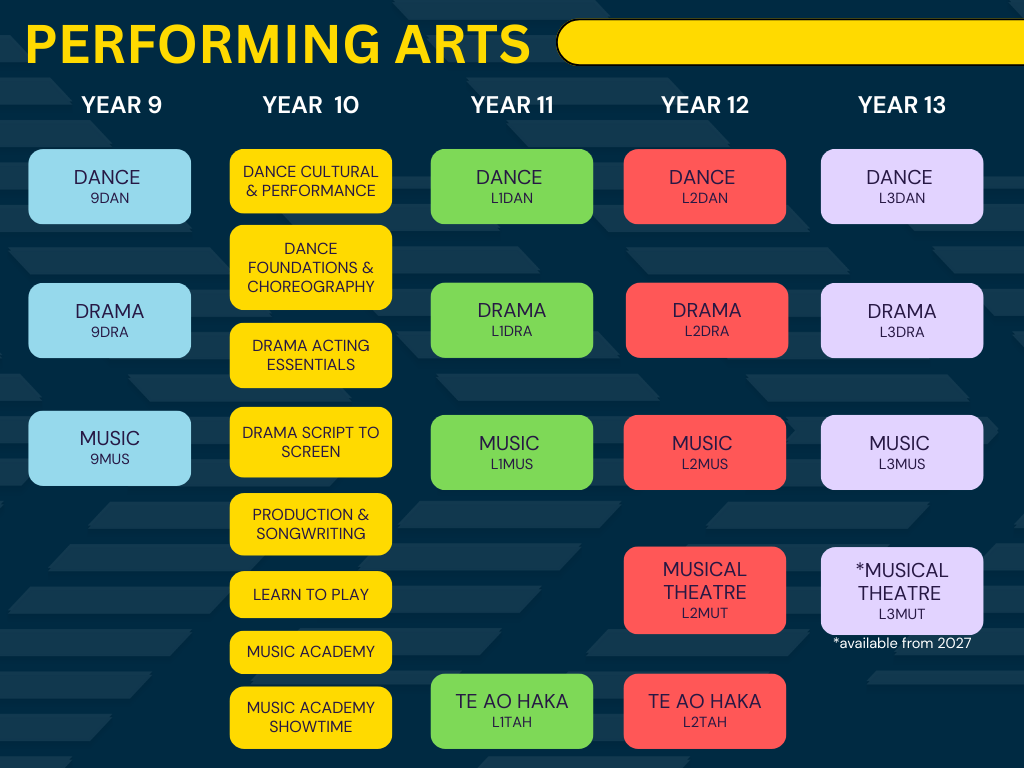Viewport: 1024px width, 768px height.
Task: Click the yellow banner bar at top
Action: coord(788,42)
